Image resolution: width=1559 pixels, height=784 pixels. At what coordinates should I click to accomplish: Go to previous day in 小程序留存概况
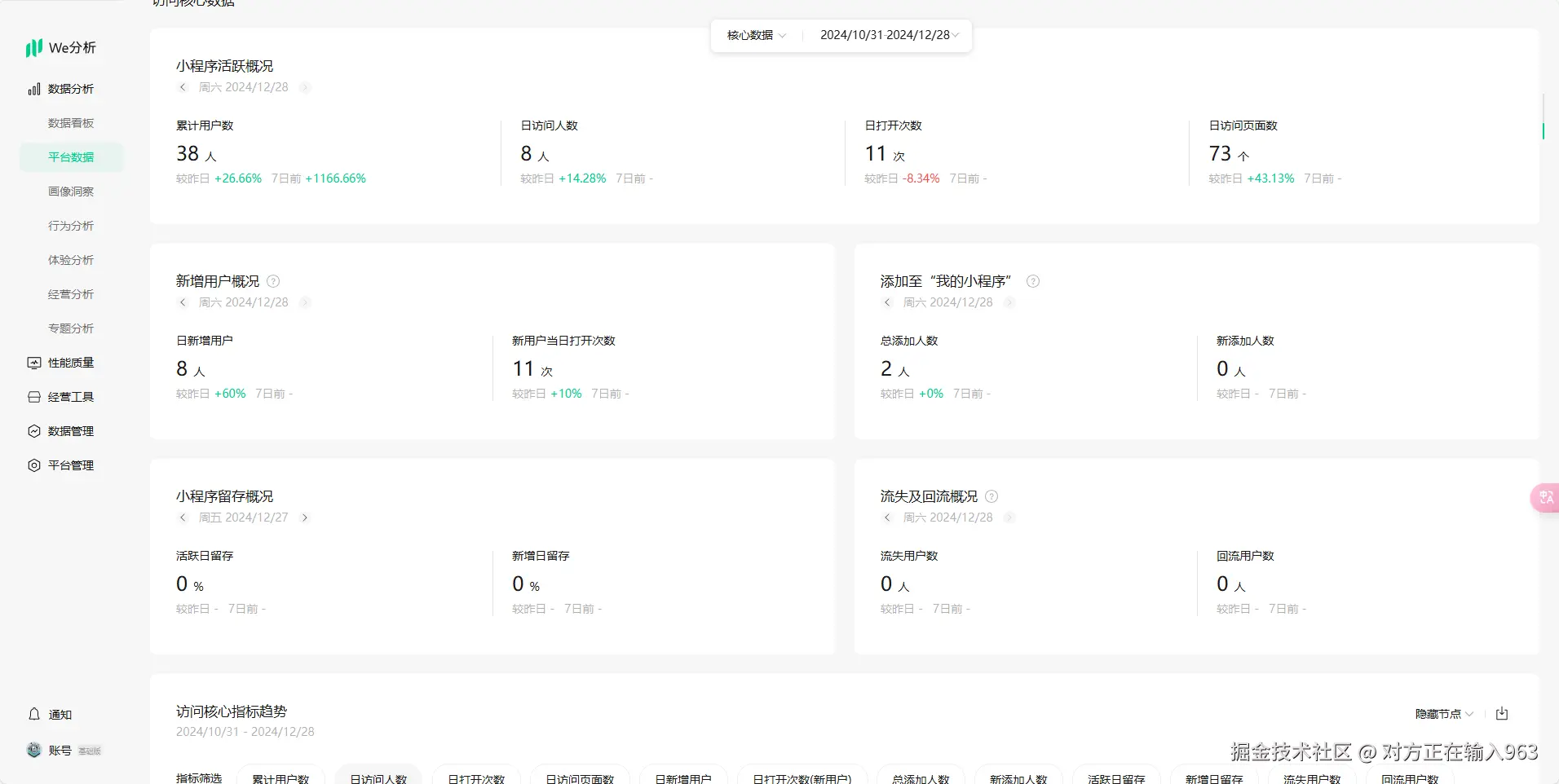tap(183, 518)
